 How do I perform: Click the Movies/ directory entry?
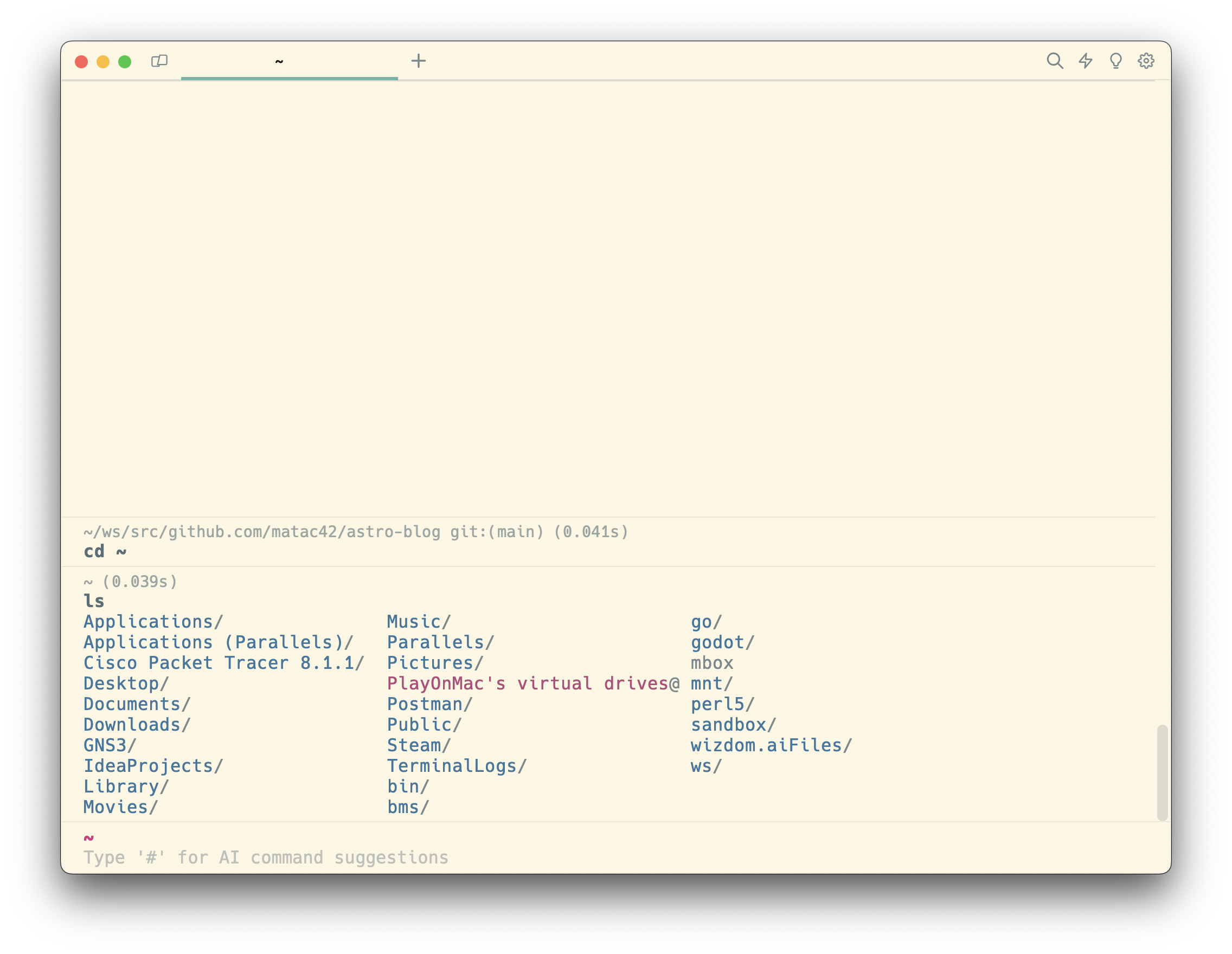121,807
